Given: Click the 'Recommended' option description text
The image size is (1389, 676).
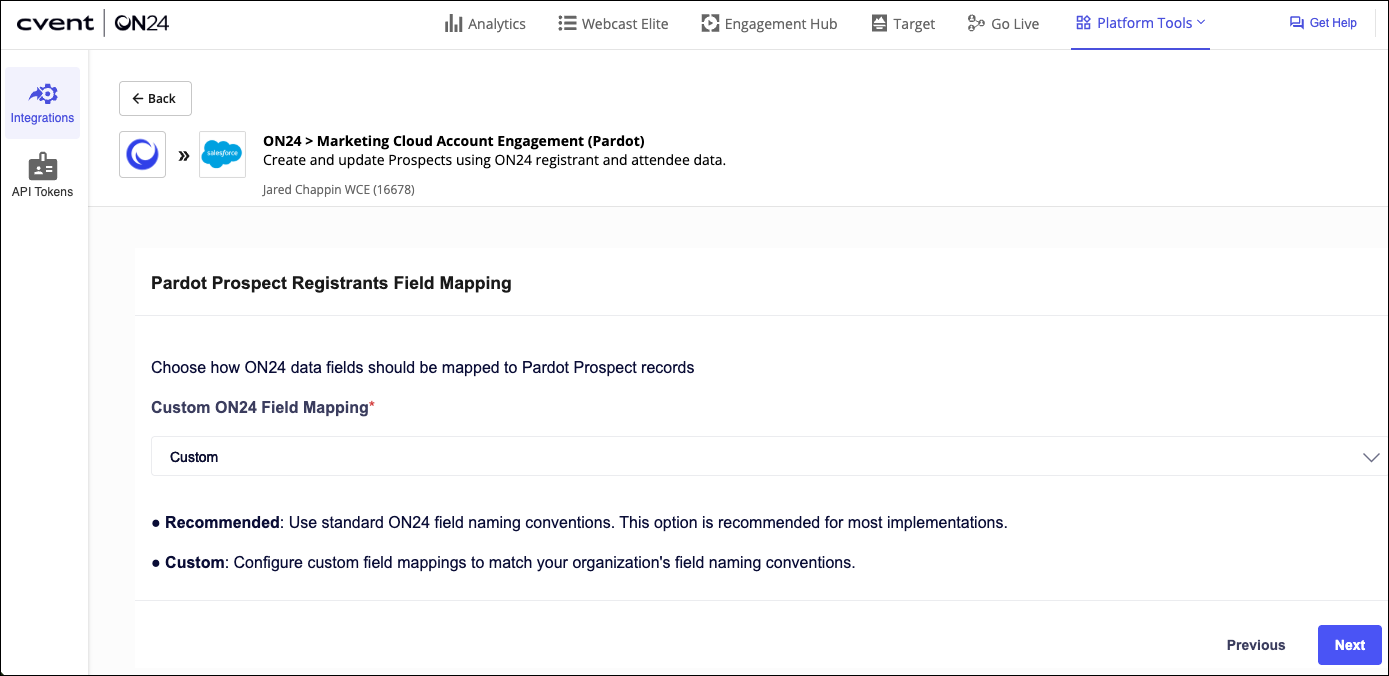Looking at the screenshot, I should (x=579, y=522).
